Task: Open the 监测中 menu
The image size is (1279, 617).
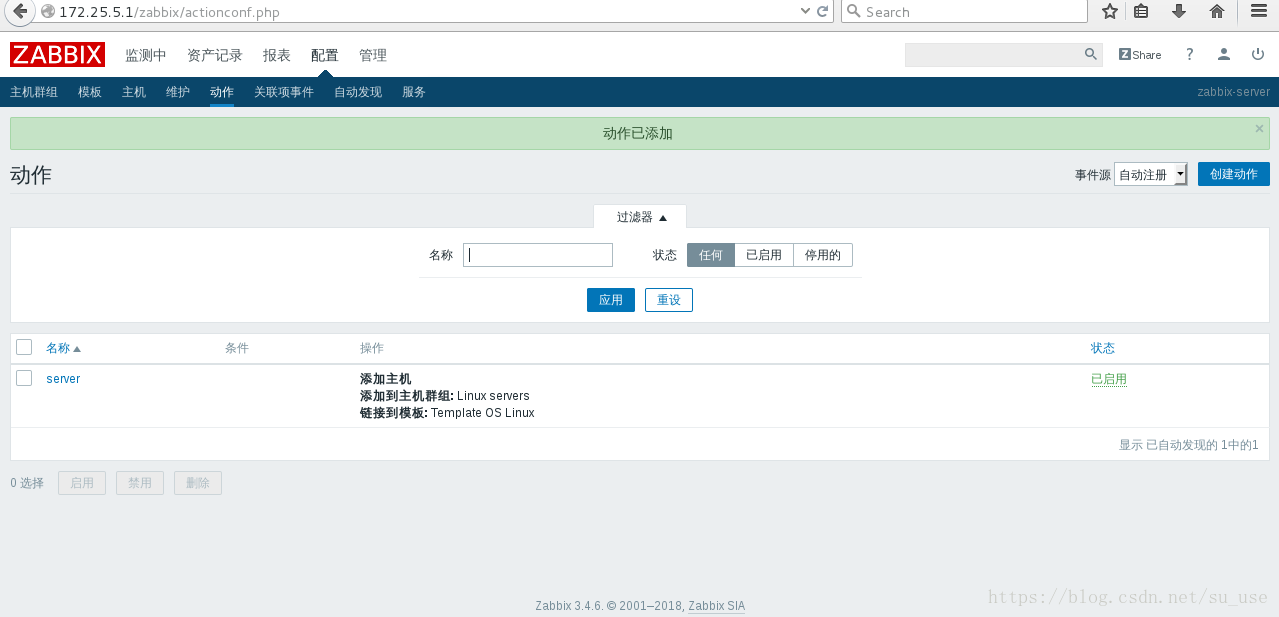Action: coord(146,55)
